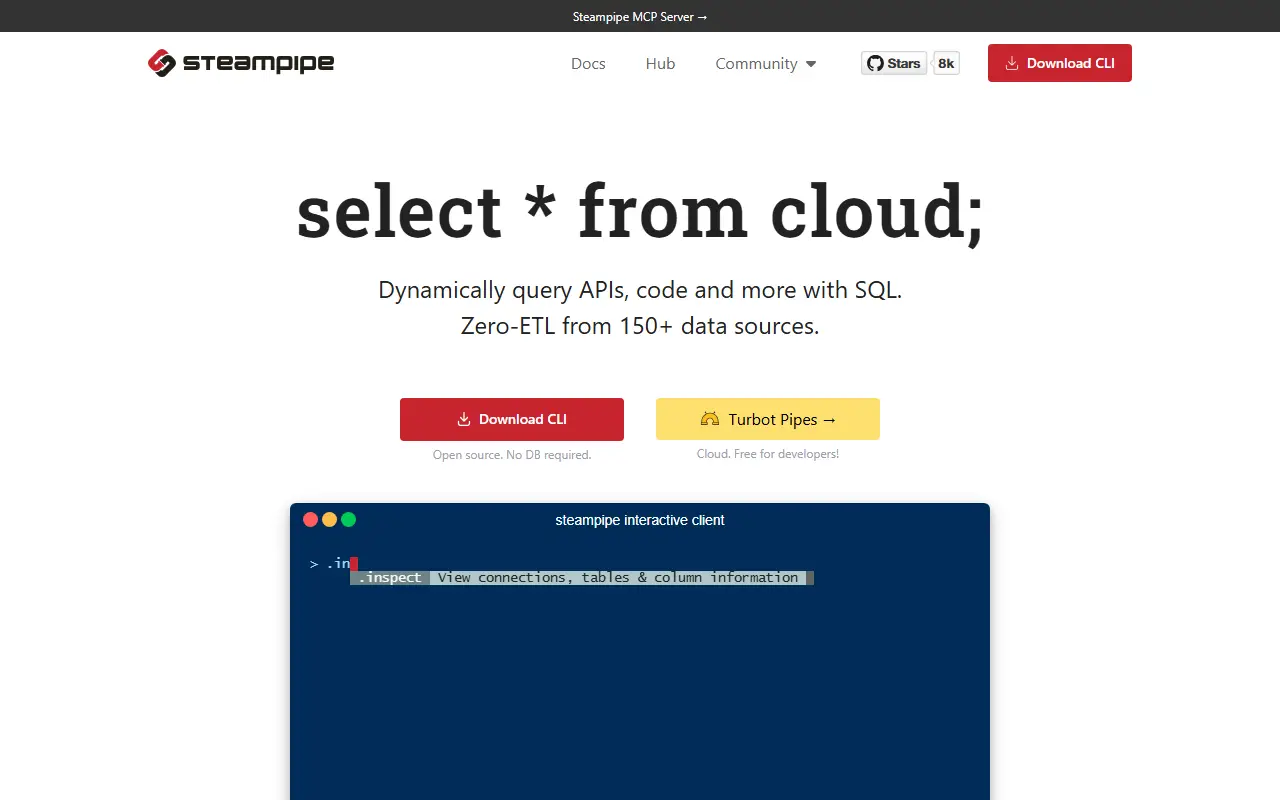Click the 'steampipe interactive client' terminal title
1280x800 pixels.
pos(640,520)
